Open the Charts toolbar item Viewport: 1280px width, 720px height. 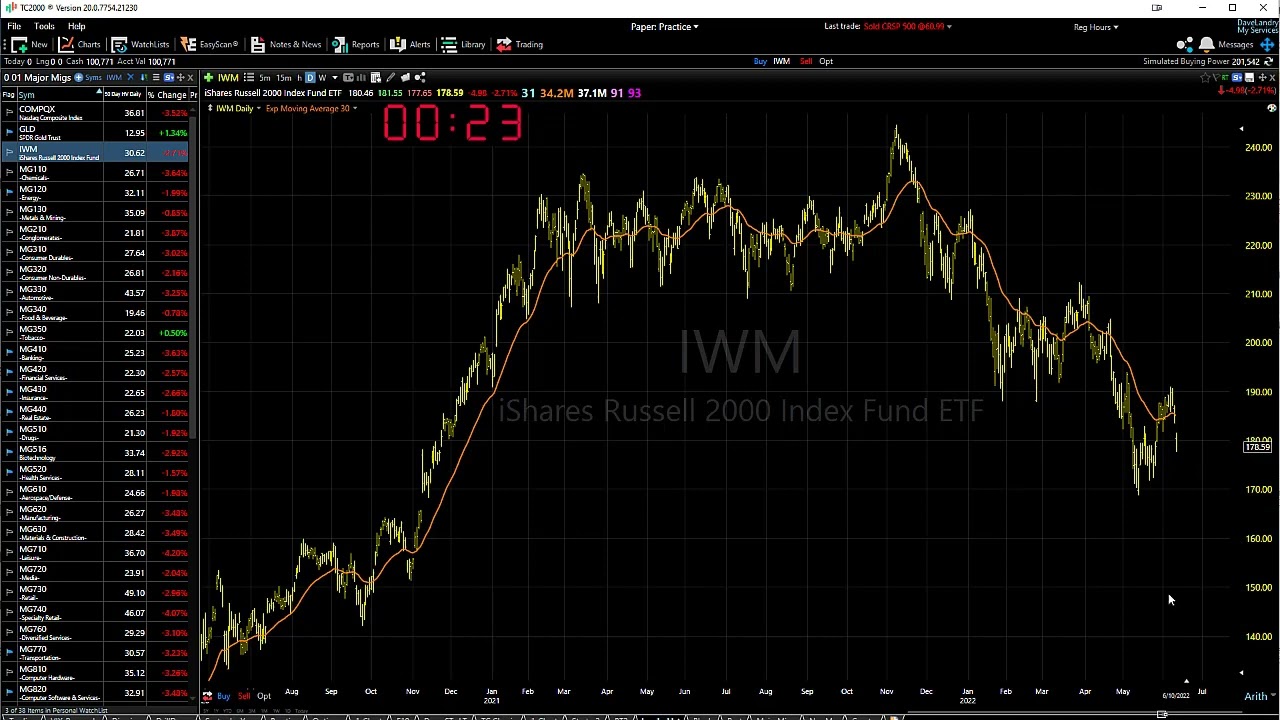pos(80,44)
